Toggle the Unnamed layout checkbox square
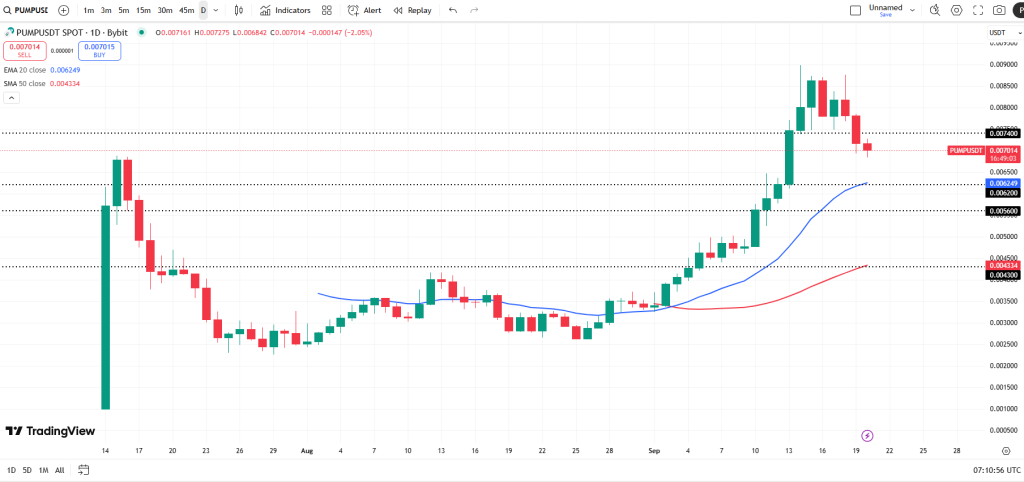 pyautogui.click(x=856, y=10)
